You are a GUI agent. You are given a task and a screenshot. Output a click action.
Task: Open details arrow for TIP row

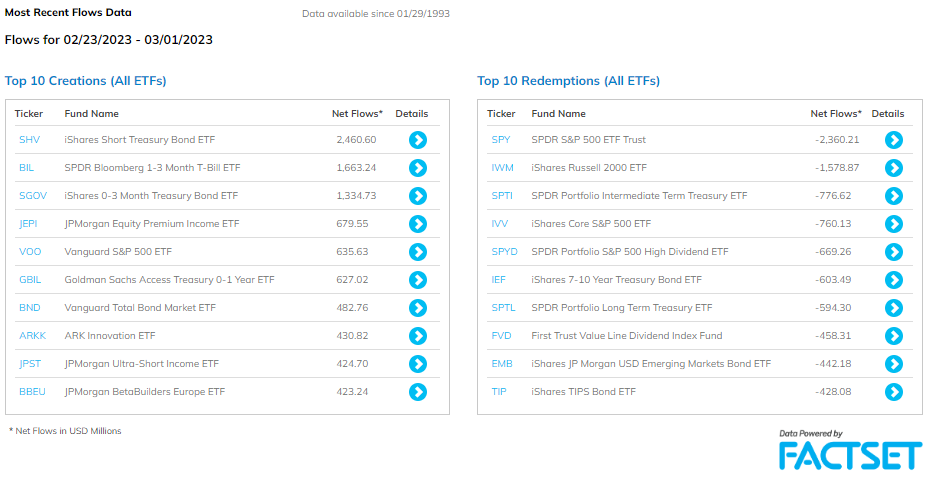click(893, 392)
